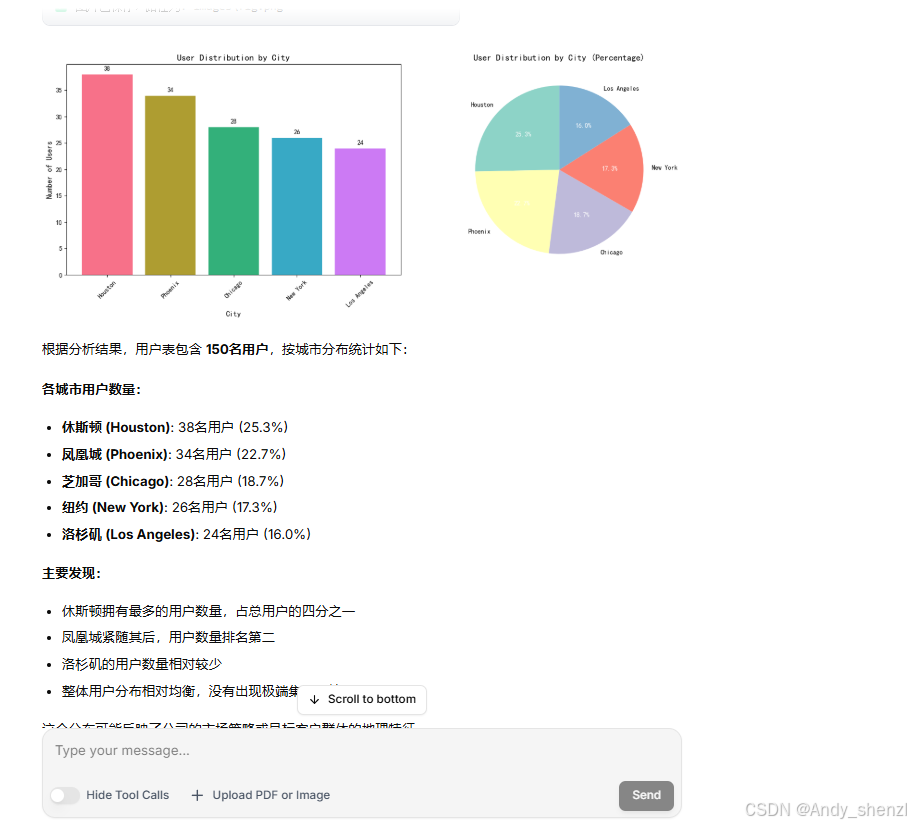The height and width of the screenshot is (825, 911).
Task: Click the Scroll to bottom button
Action: point(362,700)
